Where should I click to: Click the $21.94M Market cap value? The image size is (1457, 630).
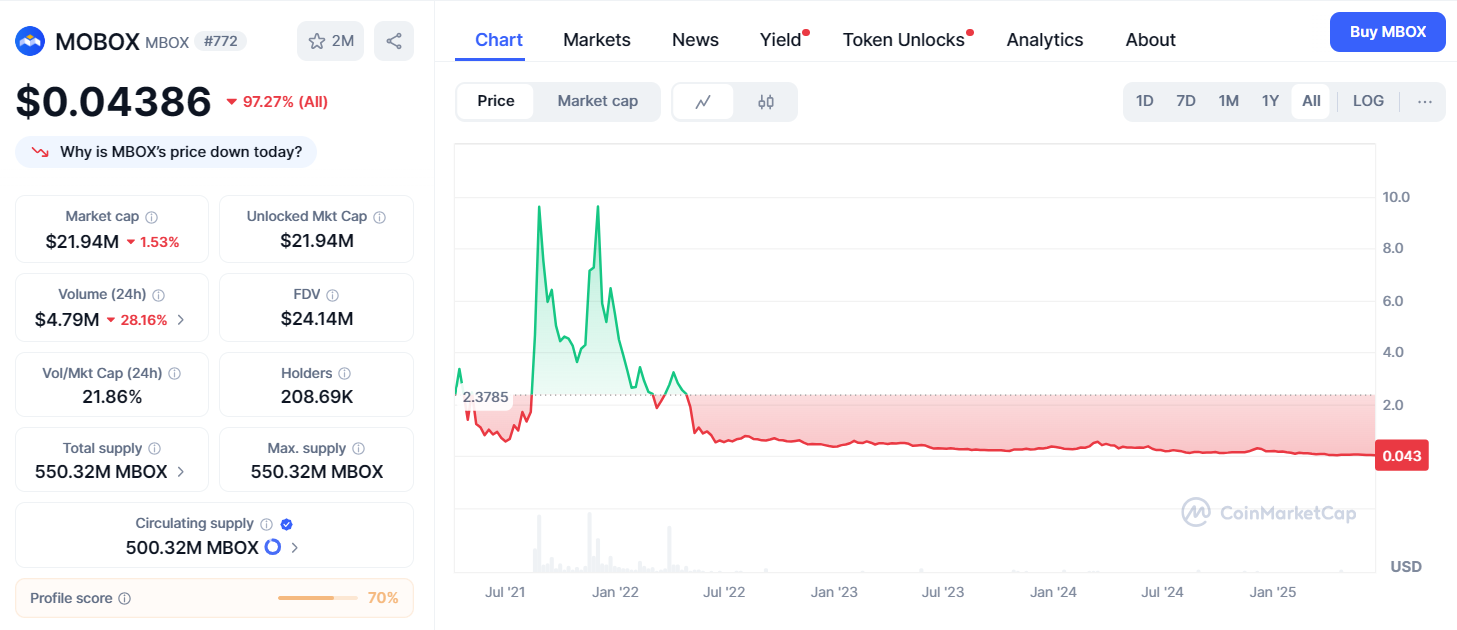(x=82, y=241)
